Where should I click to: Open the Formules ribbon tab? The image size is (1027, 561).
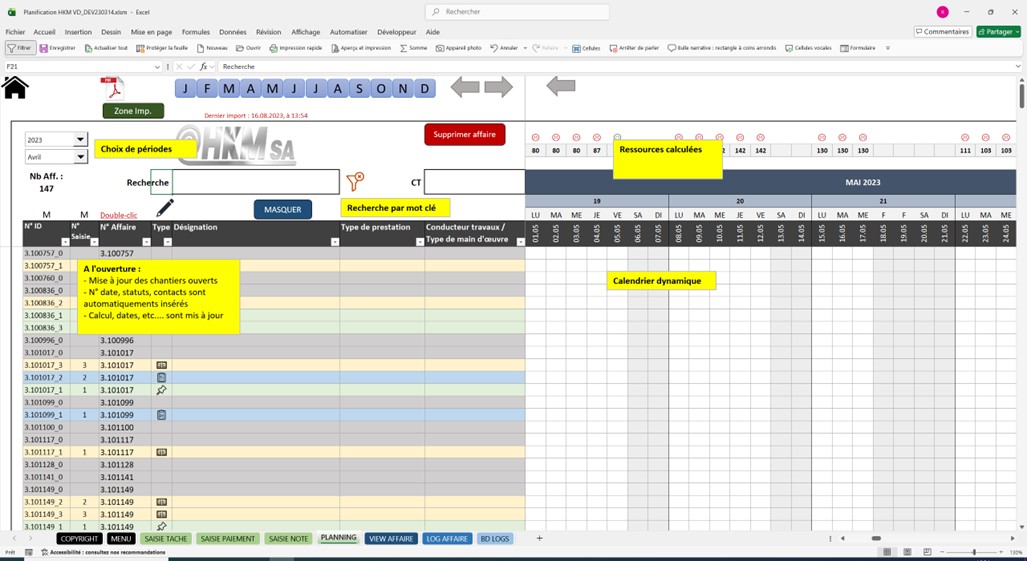point(196,31)
